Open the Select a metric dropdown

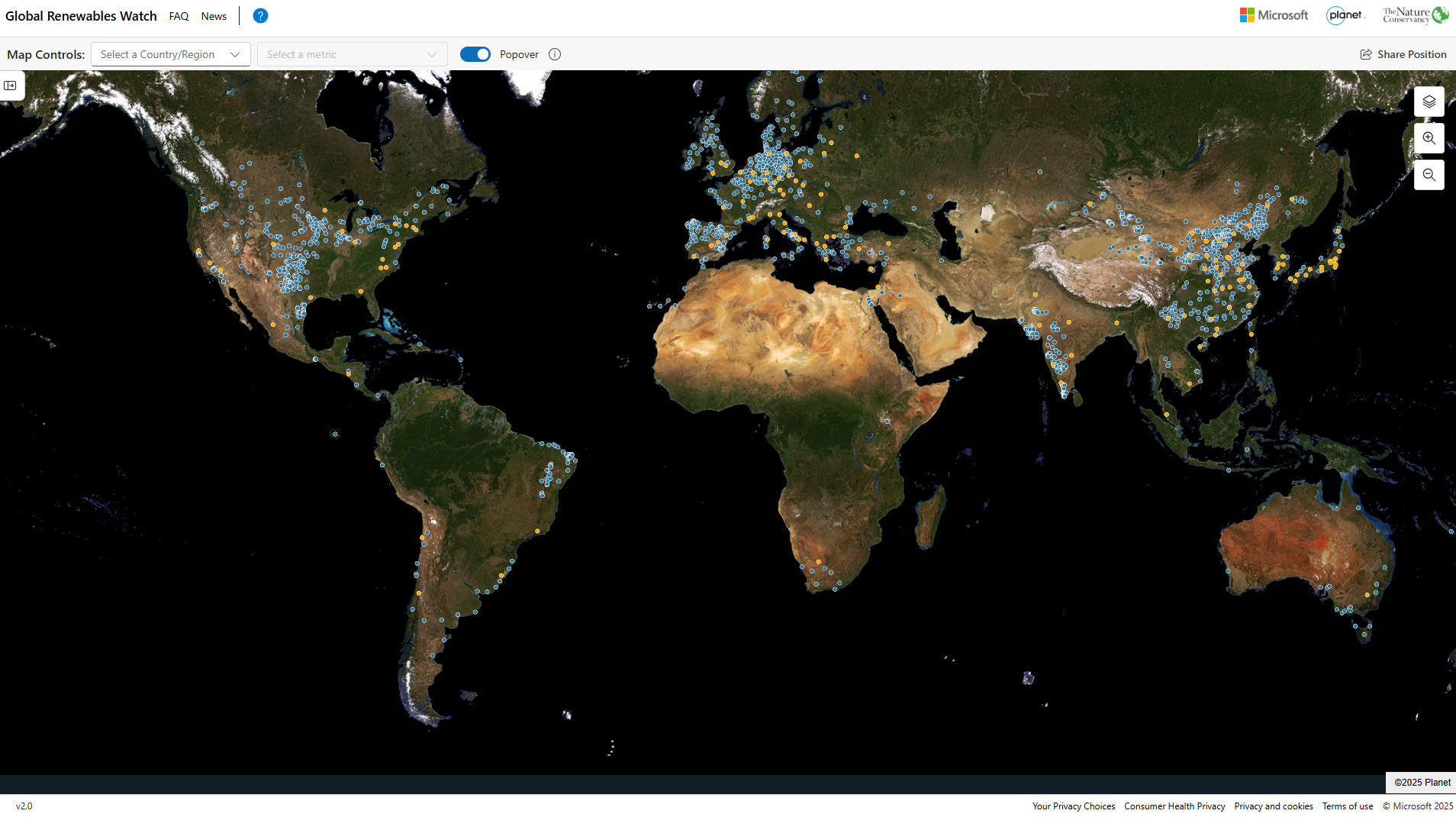(x=352, y=54)
